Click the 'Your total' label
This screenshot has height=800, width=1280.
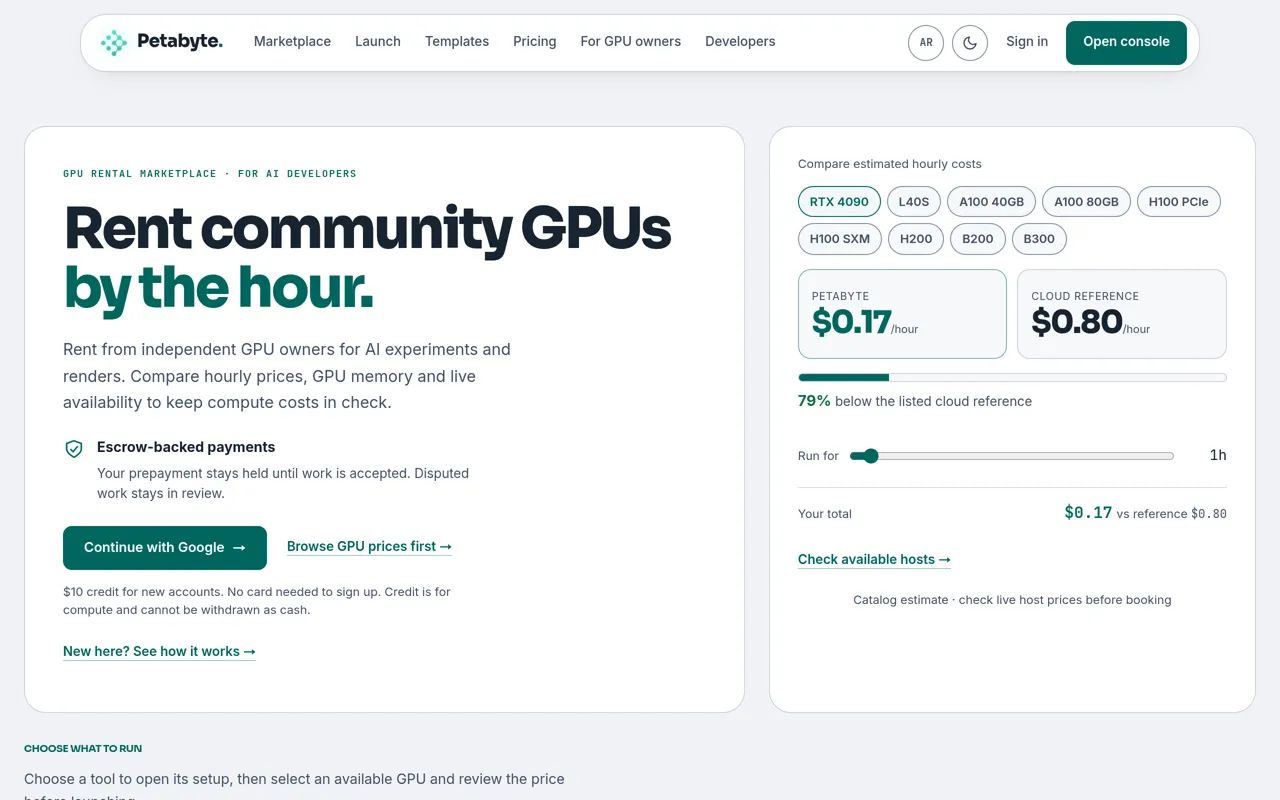pos(825,514)
